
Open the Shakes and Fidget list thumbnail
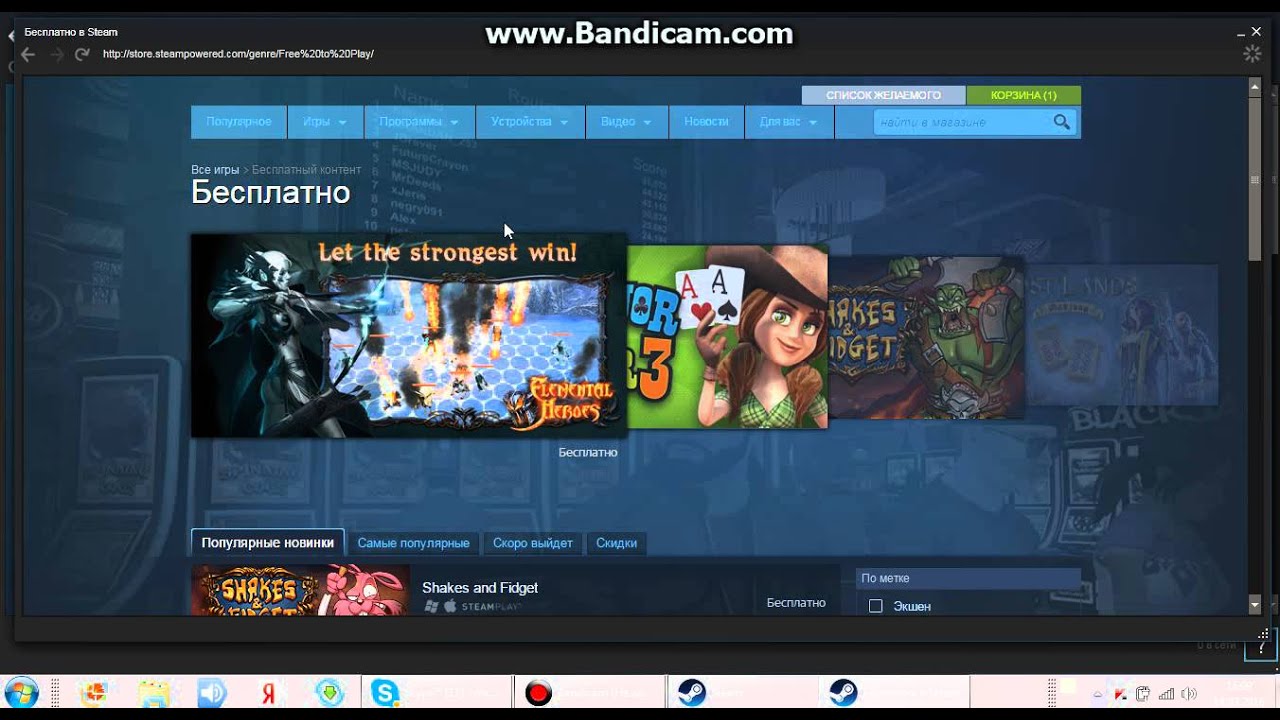coord(300,591)
